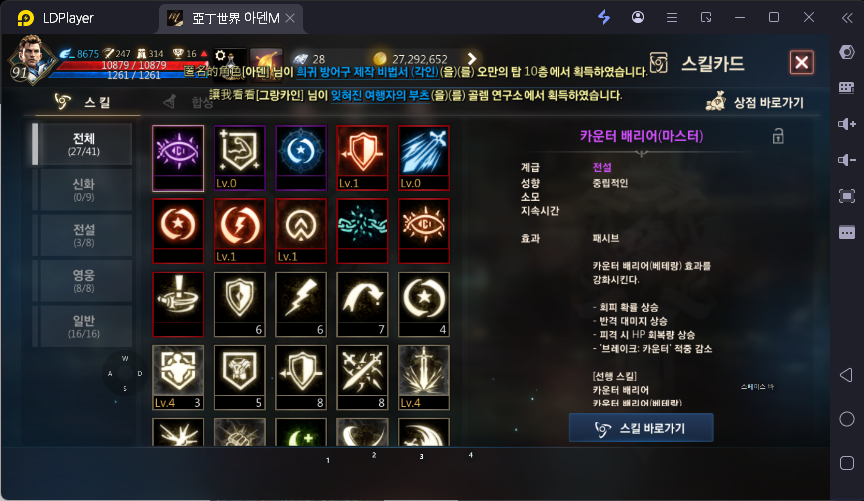Select the crossed swords skill card
The image size is (864, 501).
pyautogui.click(x=362, y=378)
